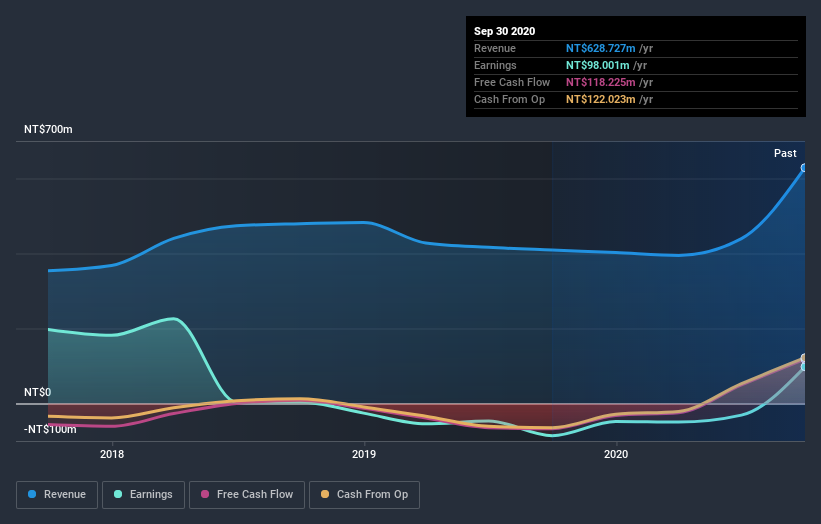Viewport: 821px width, 524px height.
Task: Click the 'Revenue' label in the tooltip
Action: coord(495,48)
